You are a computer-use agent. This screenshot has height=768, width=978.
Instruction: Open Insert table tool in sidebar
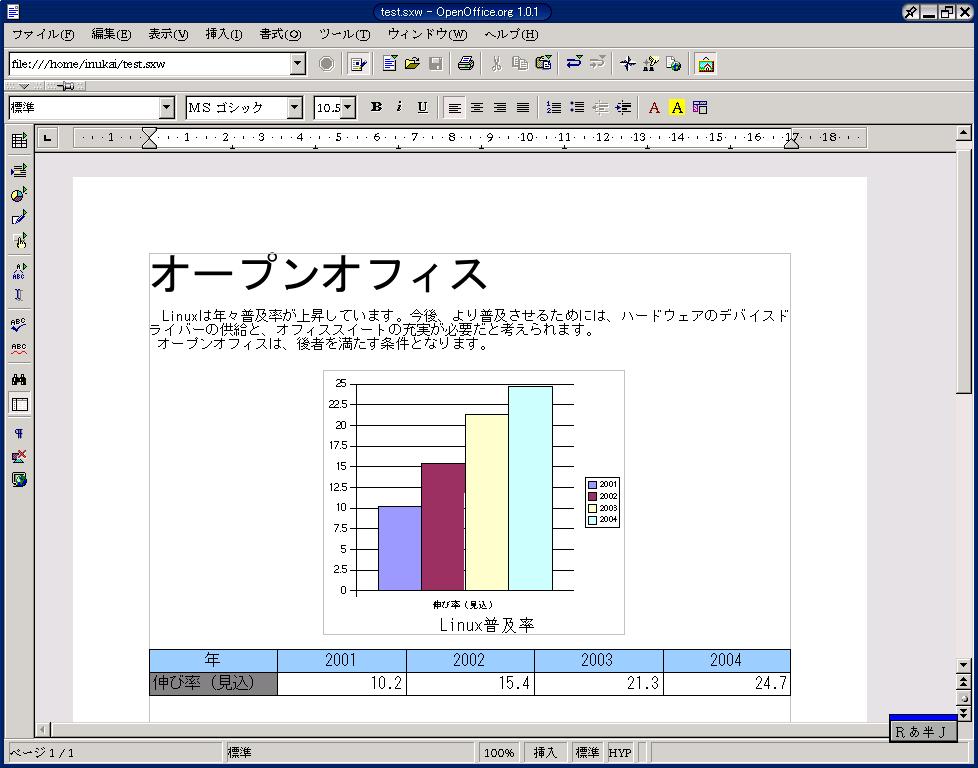click(x=19, y=140)
